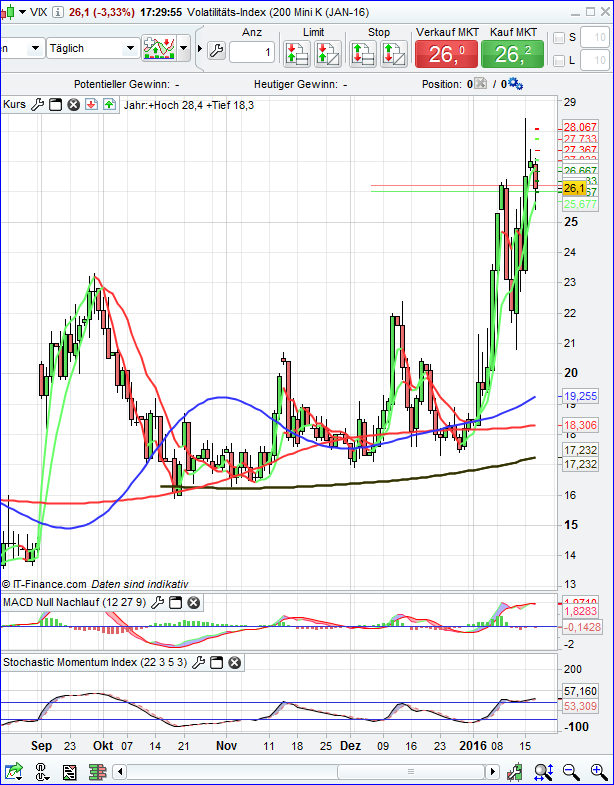Click the close position X icon

pyautogui.click(x=480, y=84)
